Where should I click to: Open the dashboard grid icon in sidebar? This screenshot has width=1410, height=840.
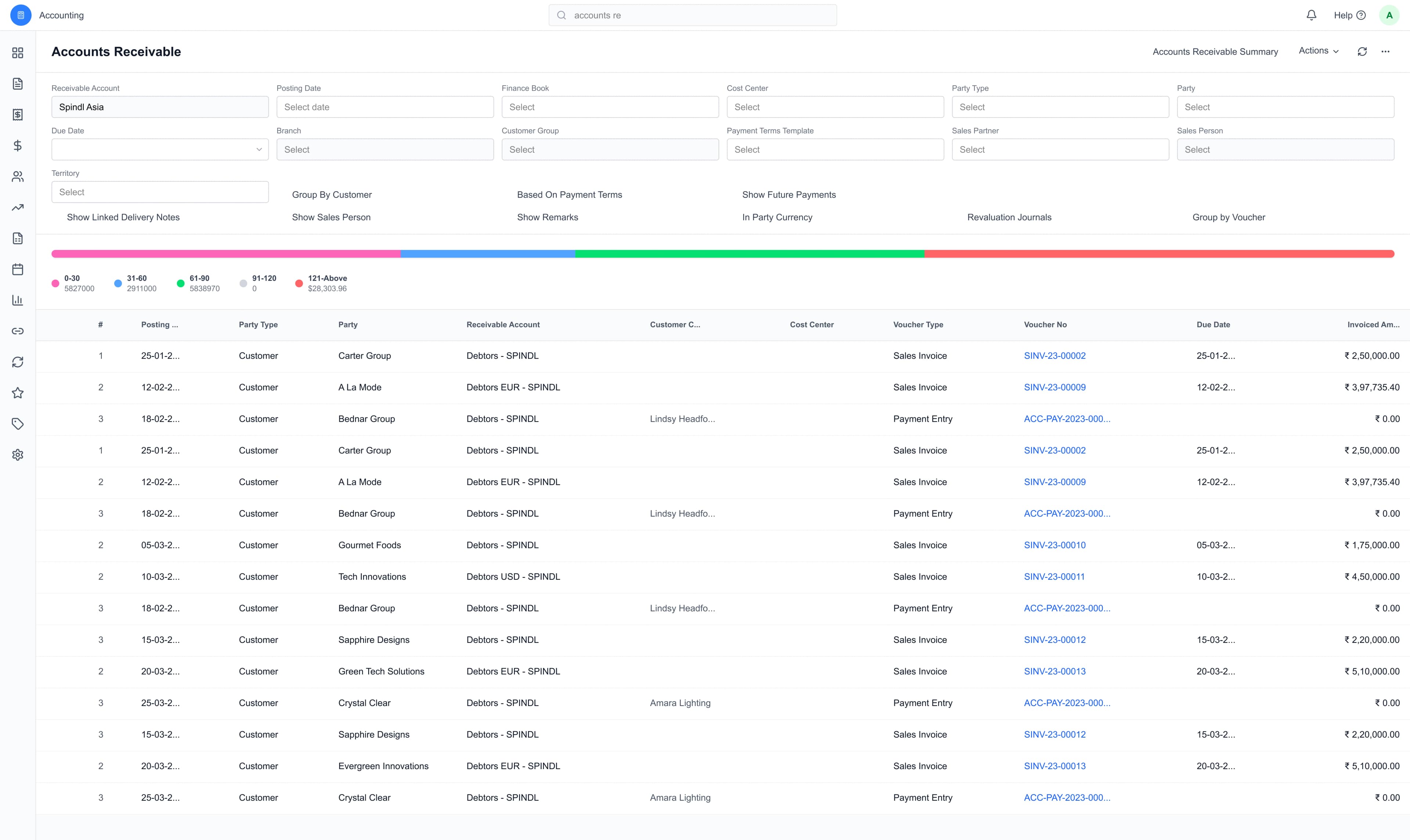coord(18,52)
